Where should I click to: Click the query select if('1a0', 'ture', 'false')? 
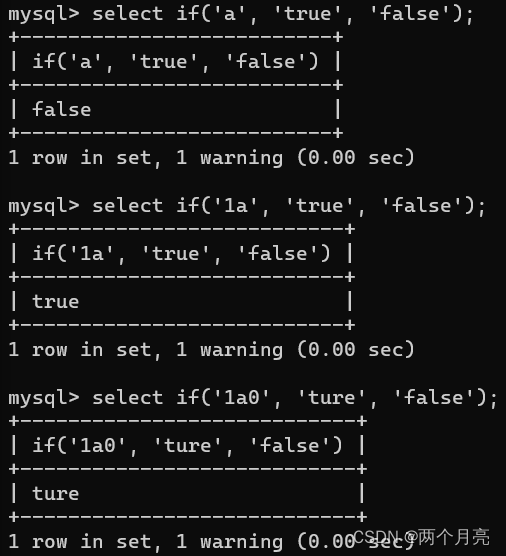295,398
